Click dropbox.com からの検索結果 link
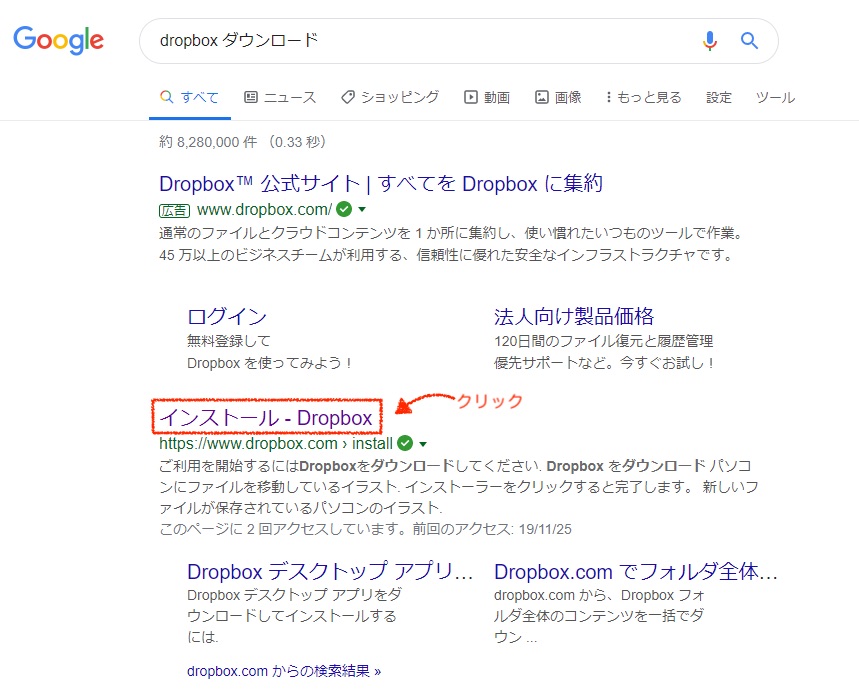Image resolution: width=859 pixels, height=698 pixels. (x=284, y=671)
